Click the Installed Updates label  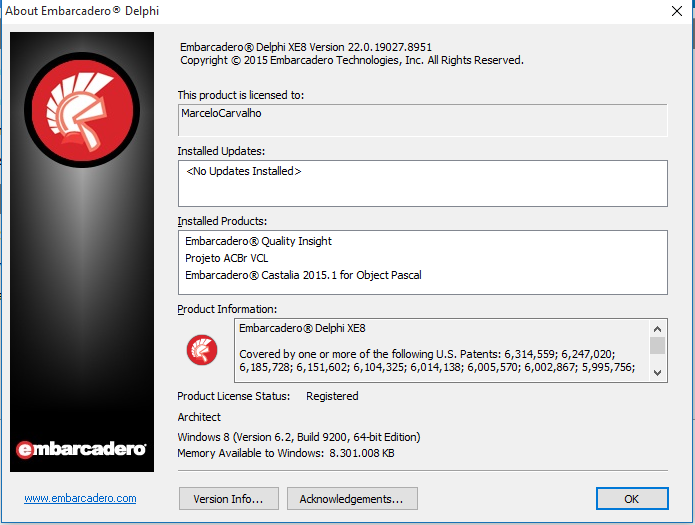click(x=221, y=151)
